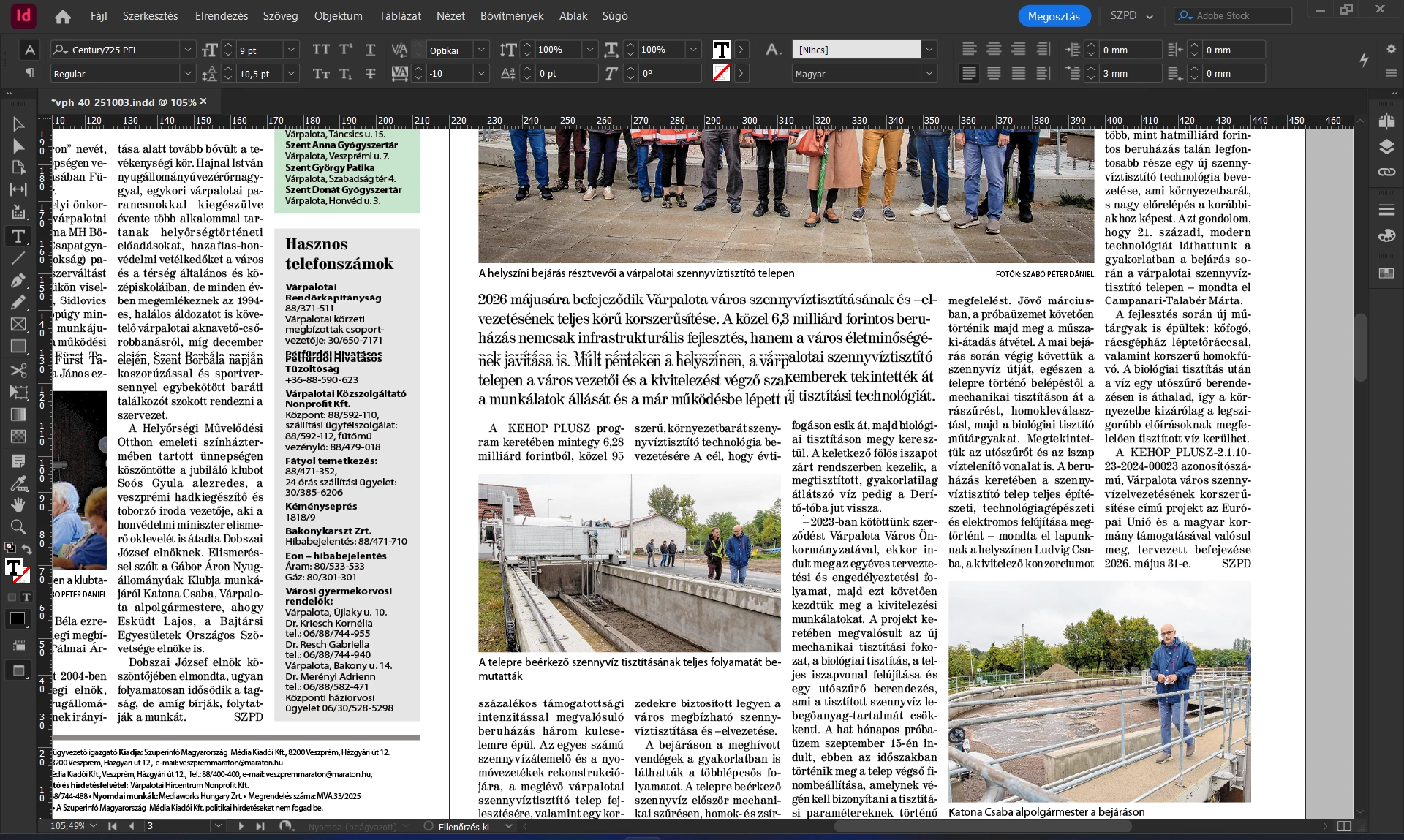
Task: Select the Zoom magnifier tool
Action: 18,526
